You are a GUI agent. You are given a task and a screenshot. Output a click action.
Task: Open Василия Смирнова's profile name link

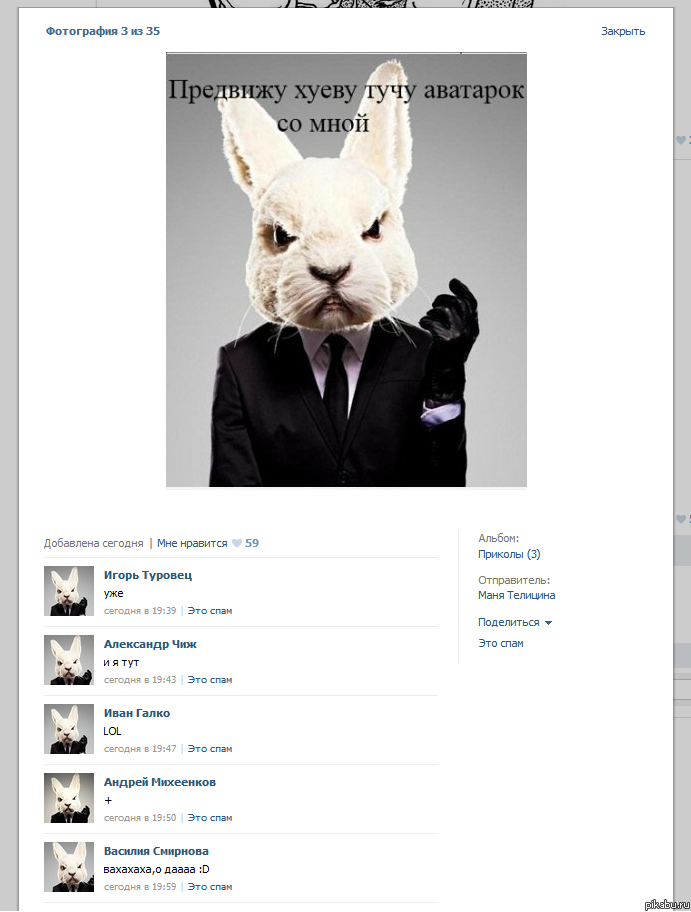(x=156, y=851)
